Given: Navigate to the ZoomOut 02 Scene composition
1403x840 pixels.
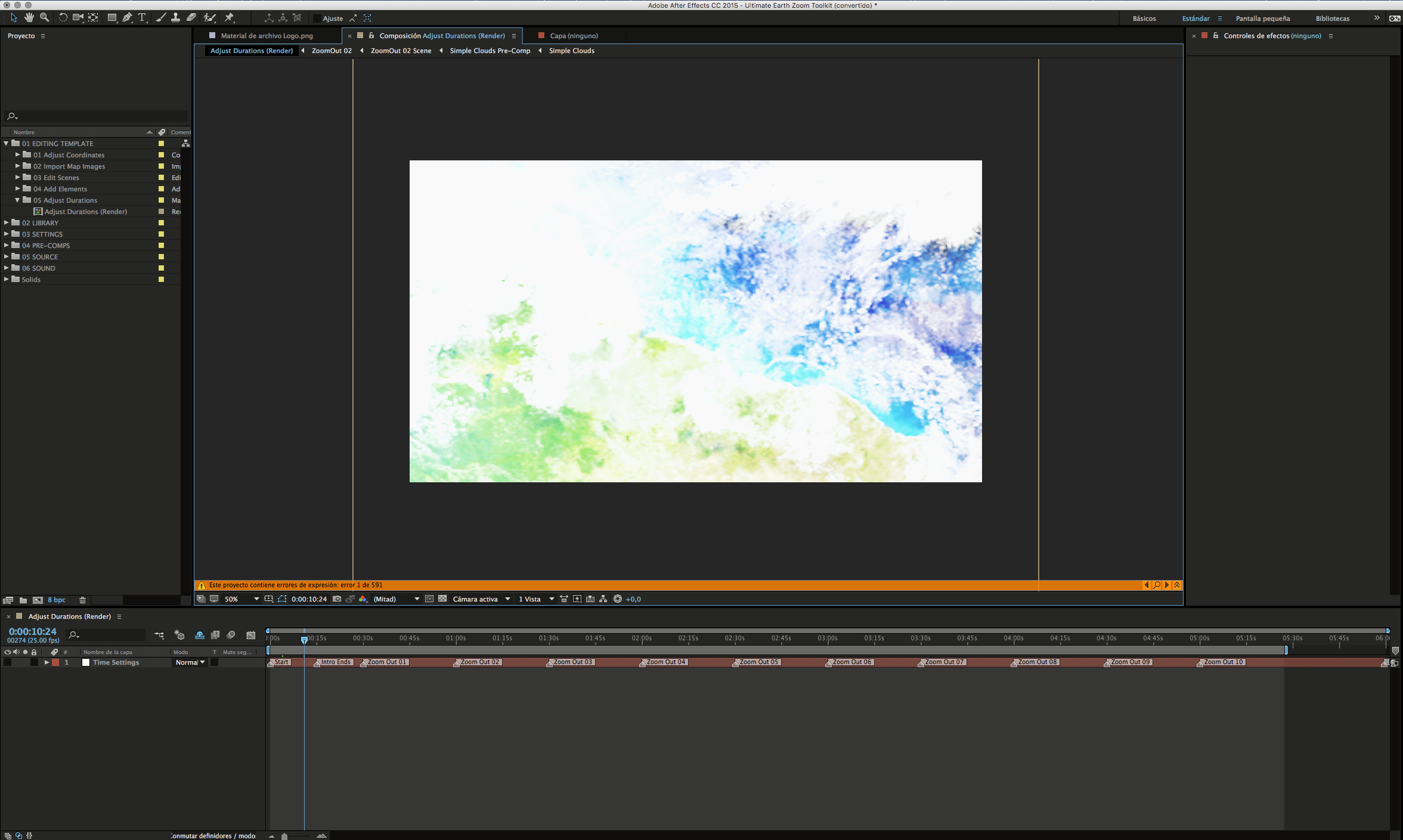Looking at the screenshot, I should point(401,51).
